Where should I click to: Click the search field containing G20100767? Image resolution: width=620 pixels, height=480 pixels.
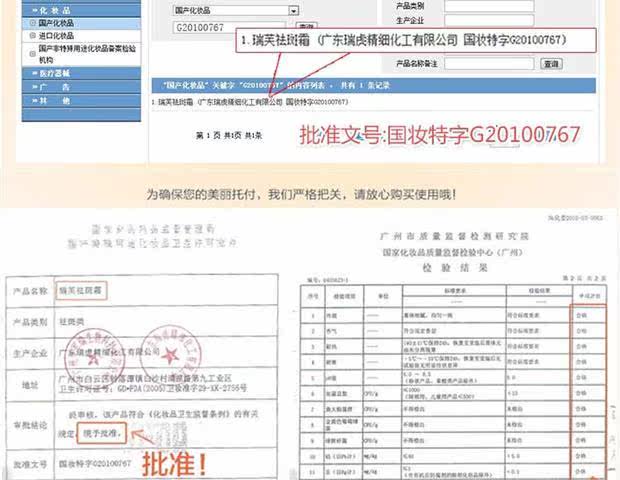(229, 28)
